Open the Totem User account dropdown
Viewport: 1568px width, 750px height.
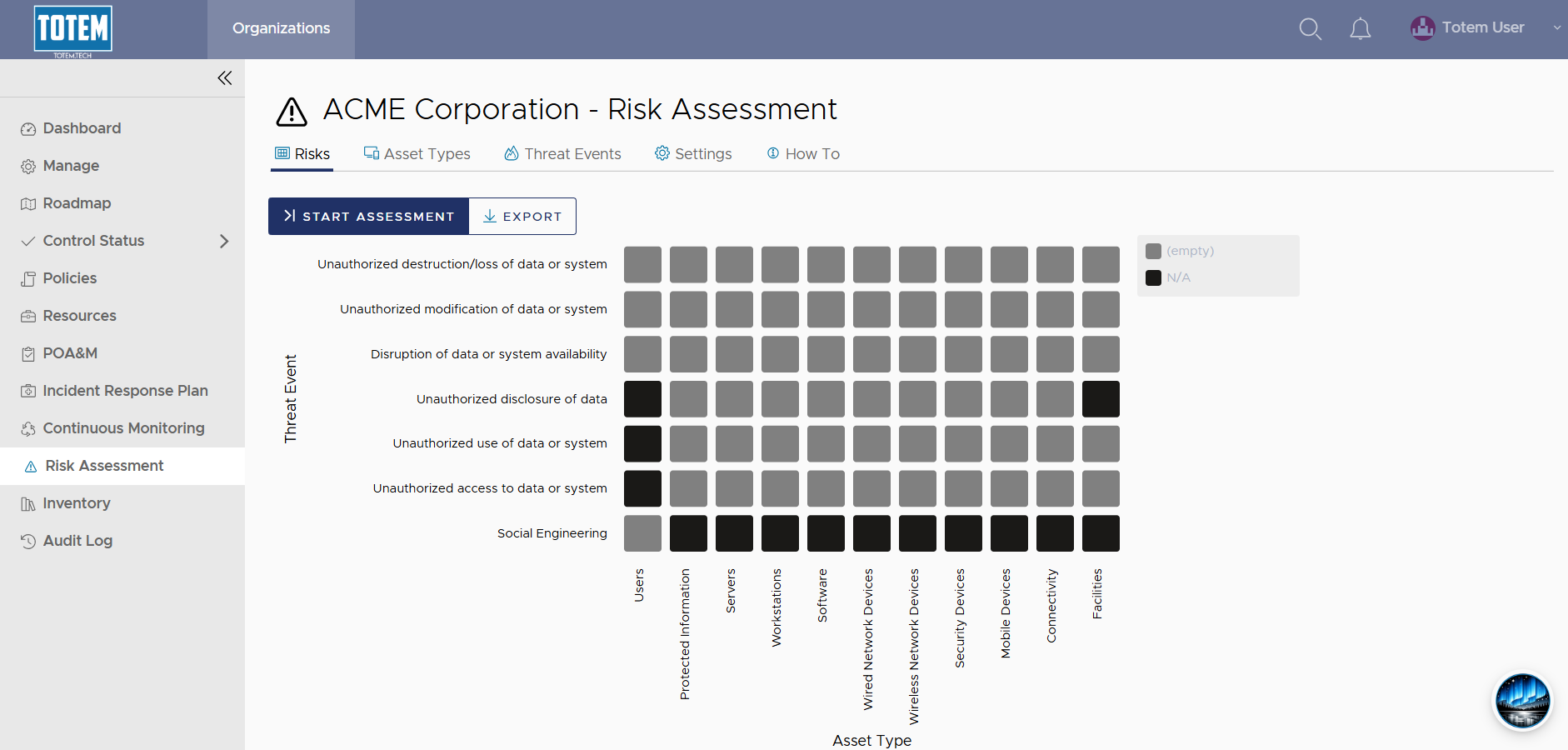click(x=1485, y=27)
